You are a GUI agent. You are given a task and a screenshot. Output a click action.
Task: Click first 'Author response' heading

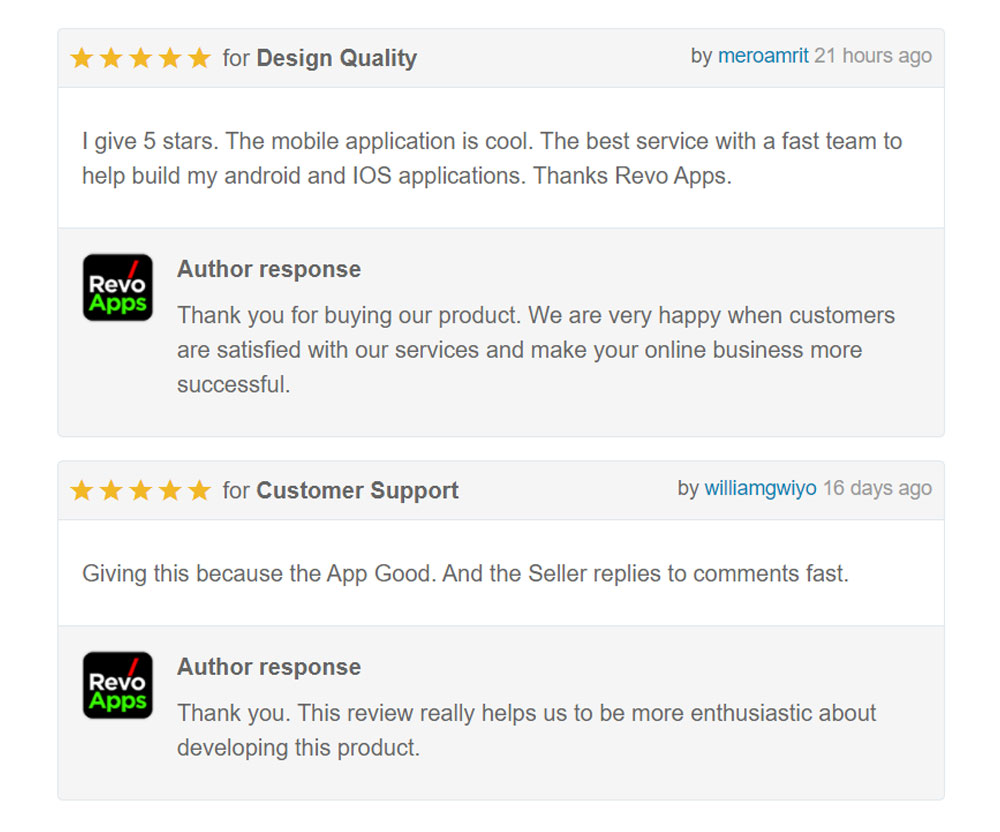tap(269, 269)
